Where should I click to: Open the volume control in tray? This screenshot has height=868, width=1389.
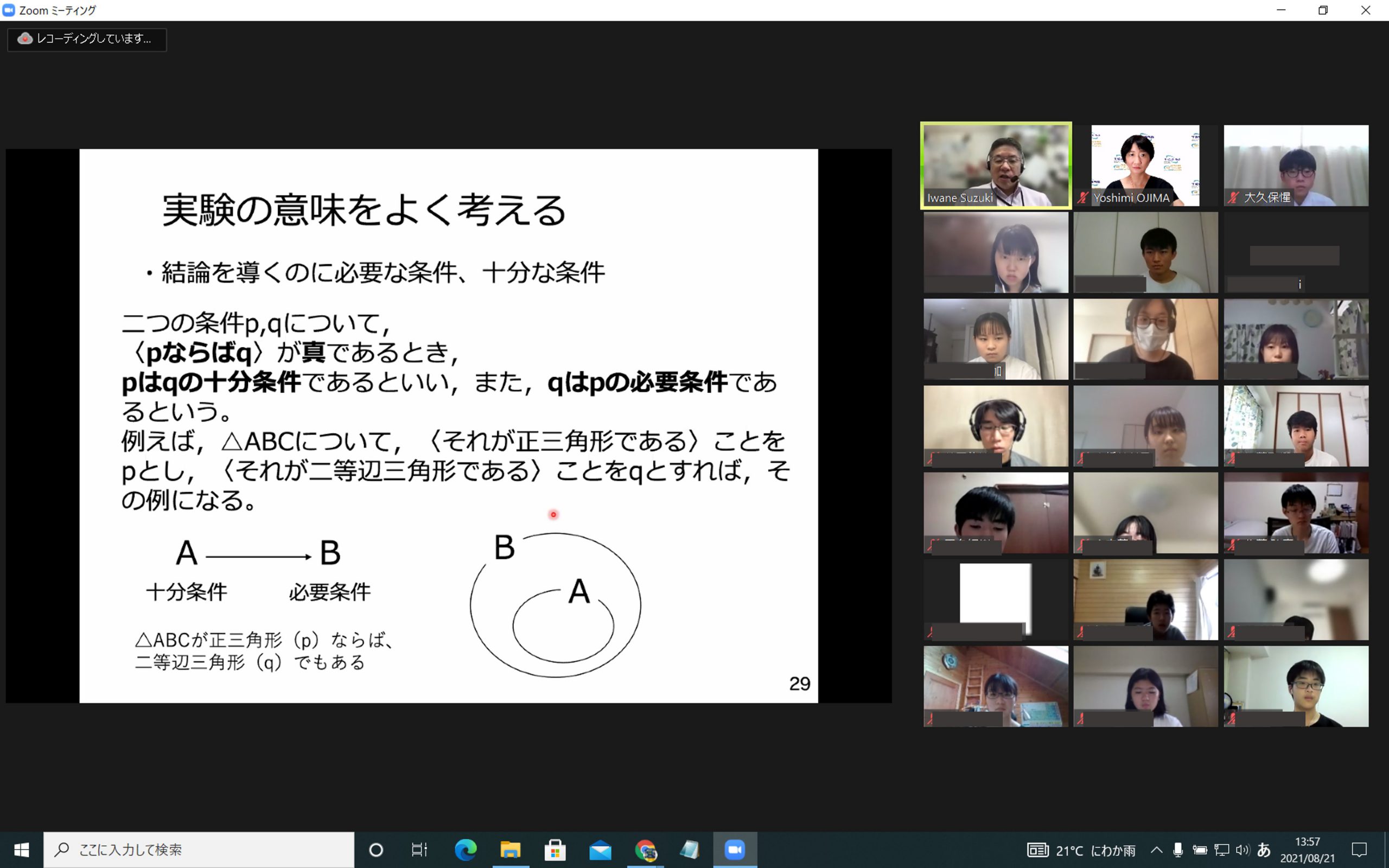click(1243, 850)
